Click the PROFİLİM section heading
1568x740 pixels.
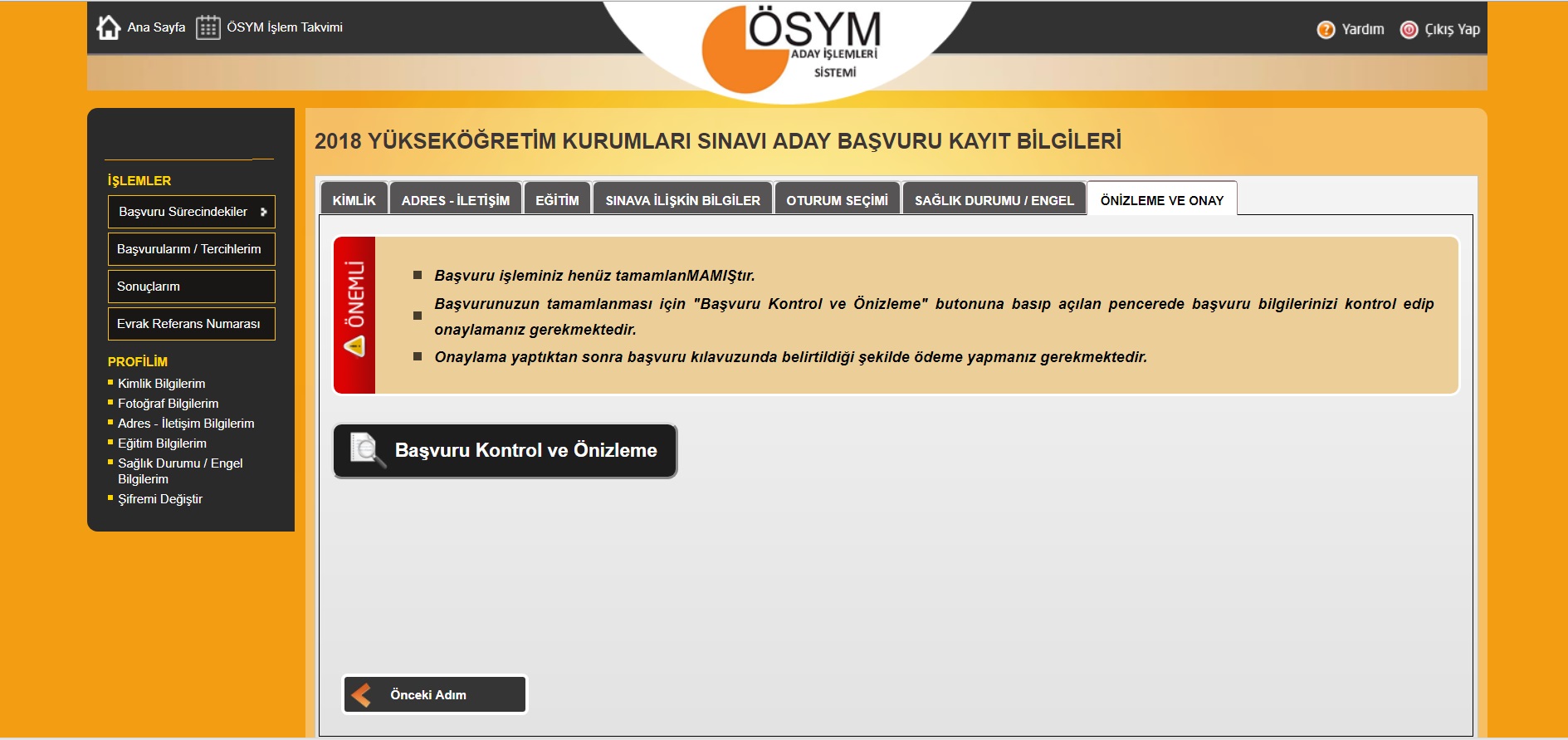(x=138, y=362)
